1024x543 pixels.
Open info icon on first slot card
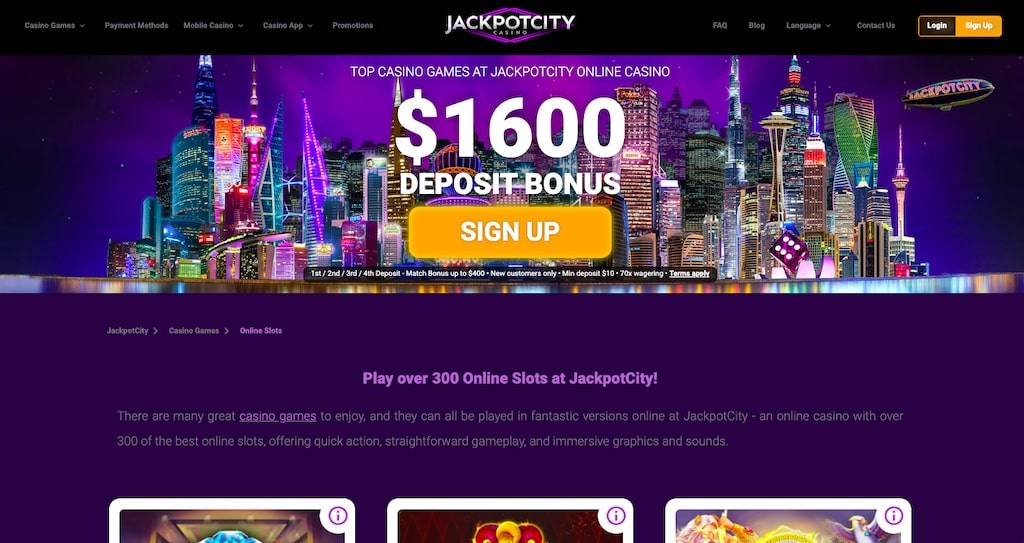click(x=338, y=516)
